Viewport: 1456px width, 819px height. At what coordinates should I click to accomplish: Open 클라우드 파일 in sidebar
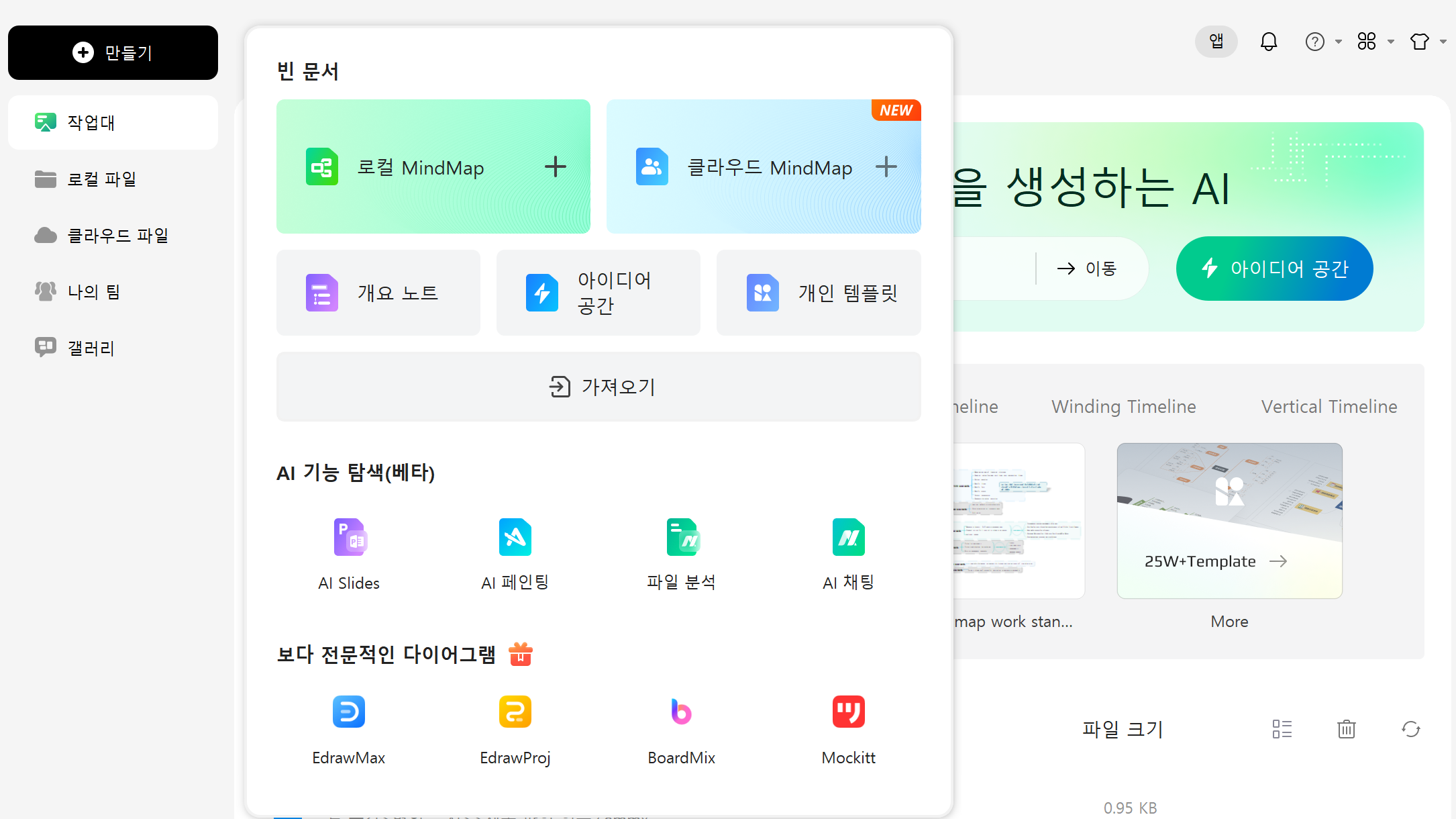pyautogui.click(x=113, y=236)
